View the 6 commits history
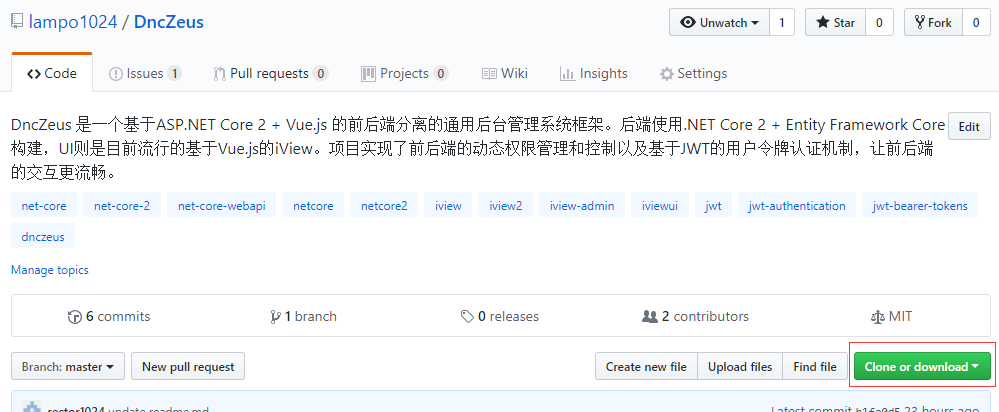 pyautogui.click(x=109, y=316)
